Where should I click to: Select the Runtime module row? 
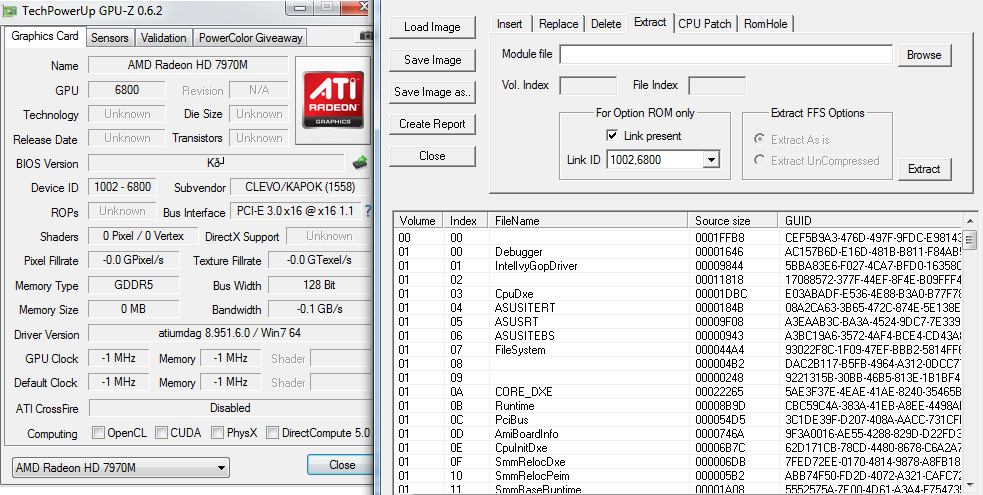click(x=678, y=405)
